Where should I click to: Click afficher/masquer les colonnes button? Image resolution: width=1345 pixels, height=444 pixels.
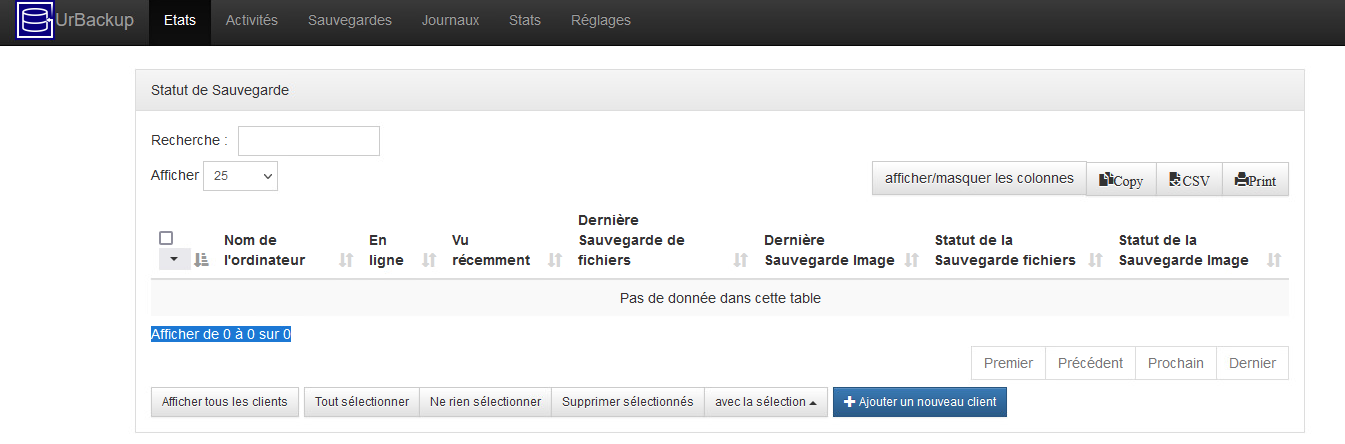979,179
